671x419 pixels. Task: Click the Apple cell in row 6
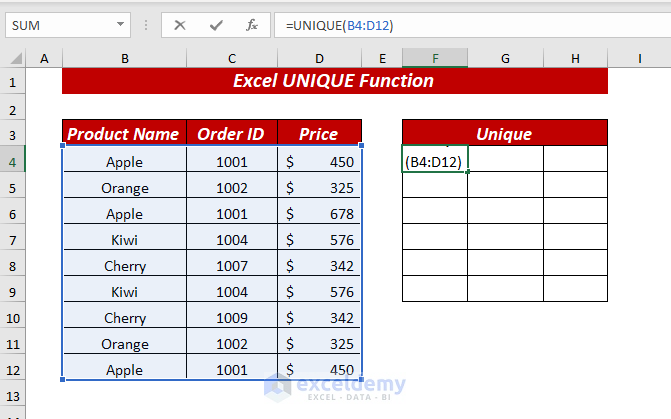pyautogui.click(x=125, y=211)
